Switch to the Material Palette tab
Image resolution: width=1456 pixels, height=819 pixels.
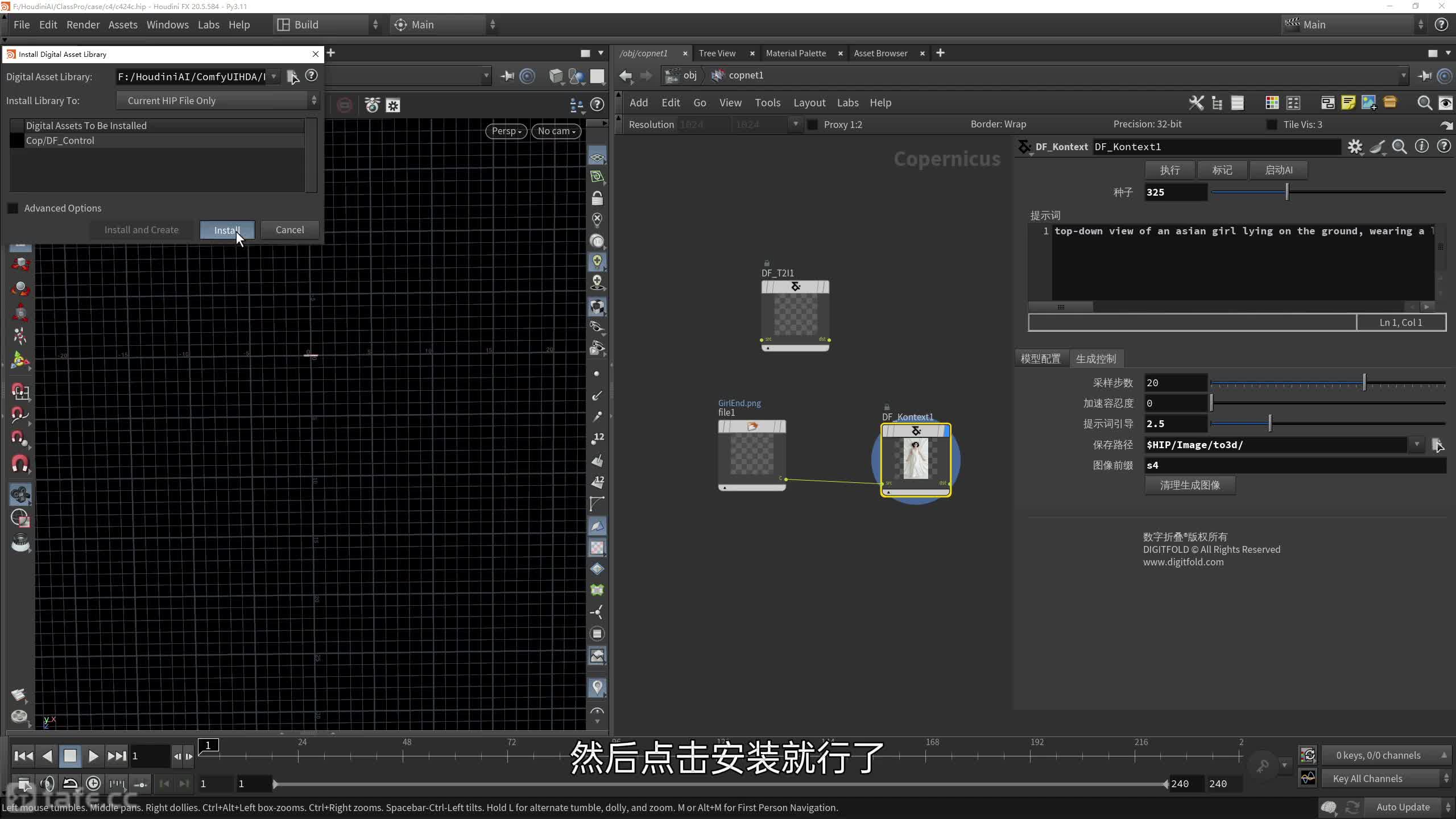pyautogui.click(x=796, y=53)
